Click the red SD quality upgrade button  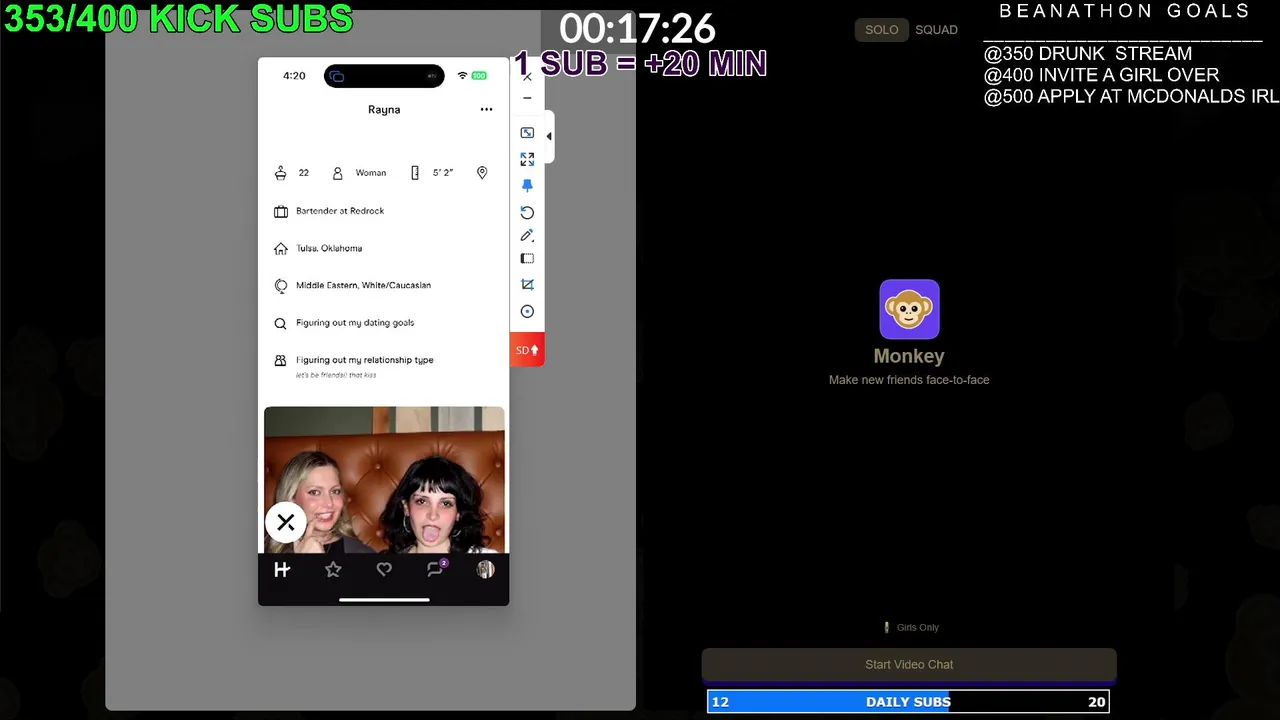tap(527, 350)
